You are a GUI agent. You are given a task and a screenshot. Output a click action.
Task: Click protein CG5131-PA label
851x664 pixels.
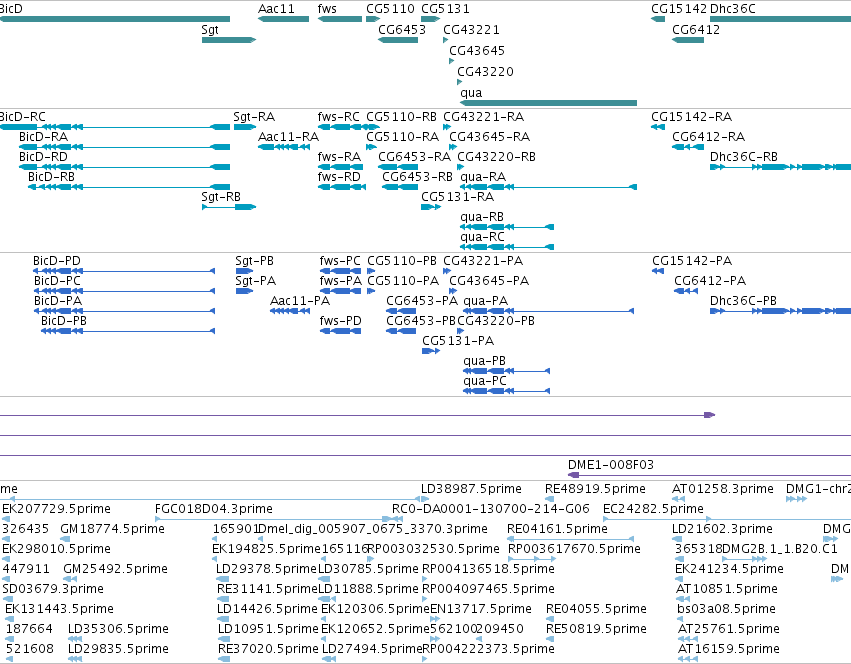(458, 341)
